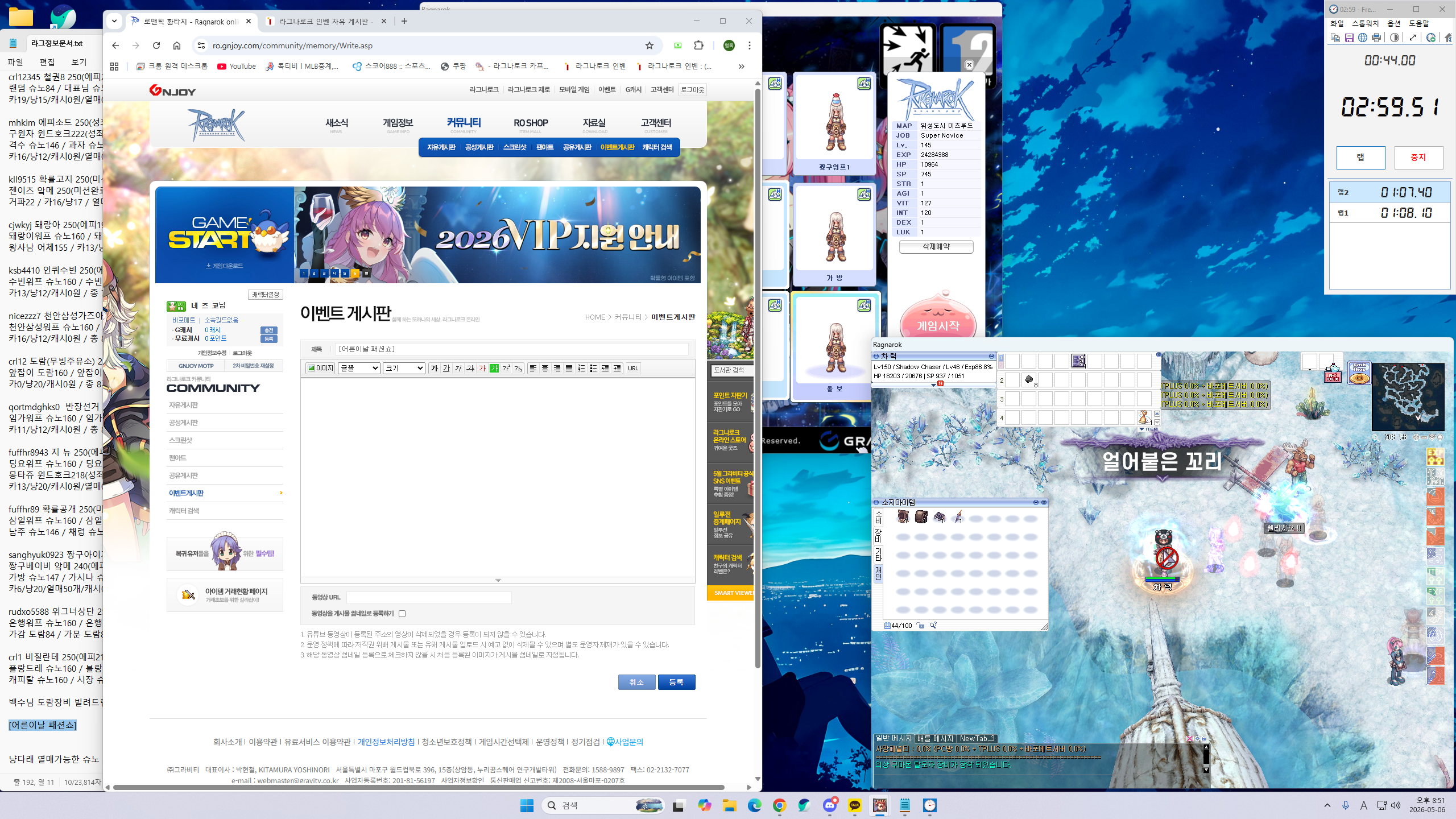Screen dimensions: 1456x819
Task: Click the 중지 stop button on stopwatch
Action: pos(1418,158)
